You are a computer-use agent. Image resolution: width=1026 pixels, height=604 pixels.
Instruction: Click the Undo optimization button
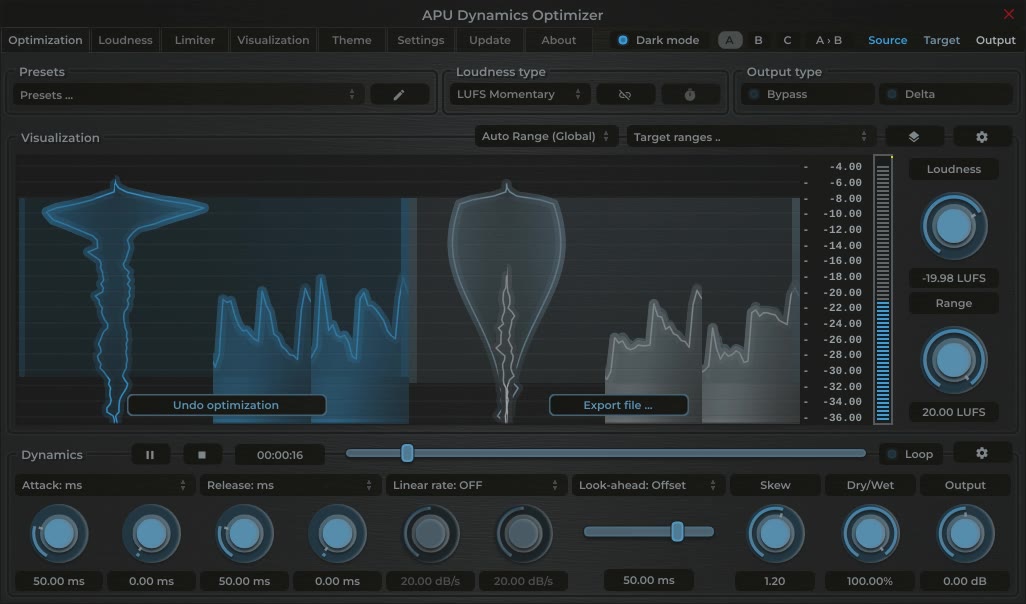coord(227,405)
